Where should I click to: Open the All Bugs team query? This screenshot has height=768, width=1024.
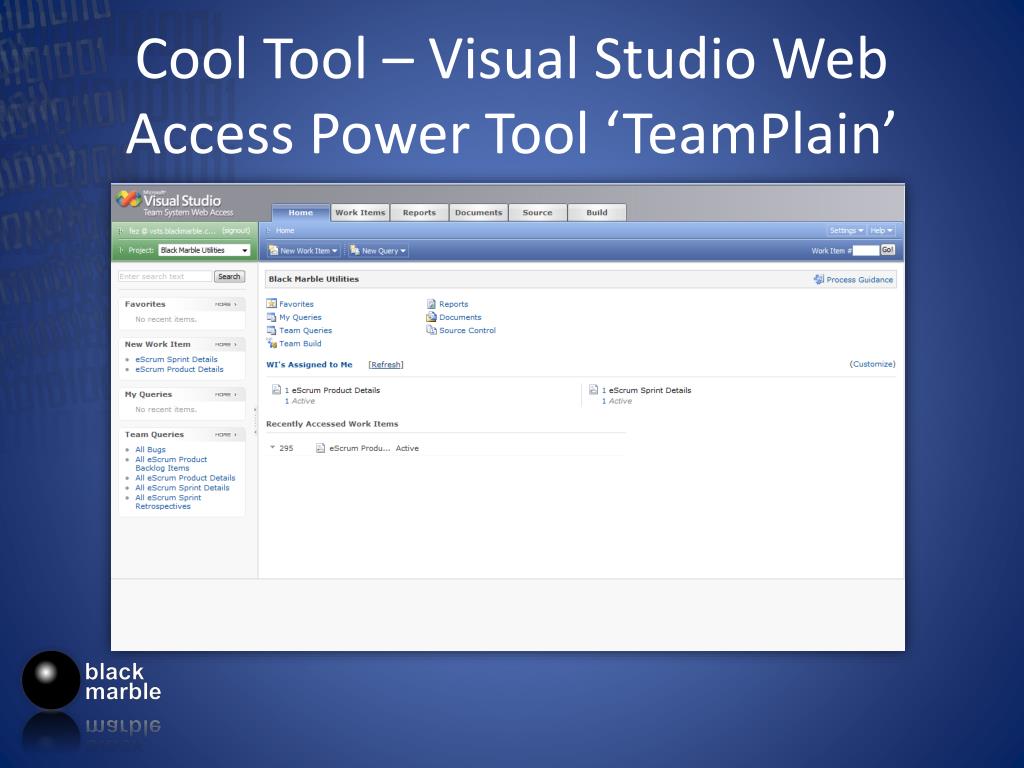[150, 449]
